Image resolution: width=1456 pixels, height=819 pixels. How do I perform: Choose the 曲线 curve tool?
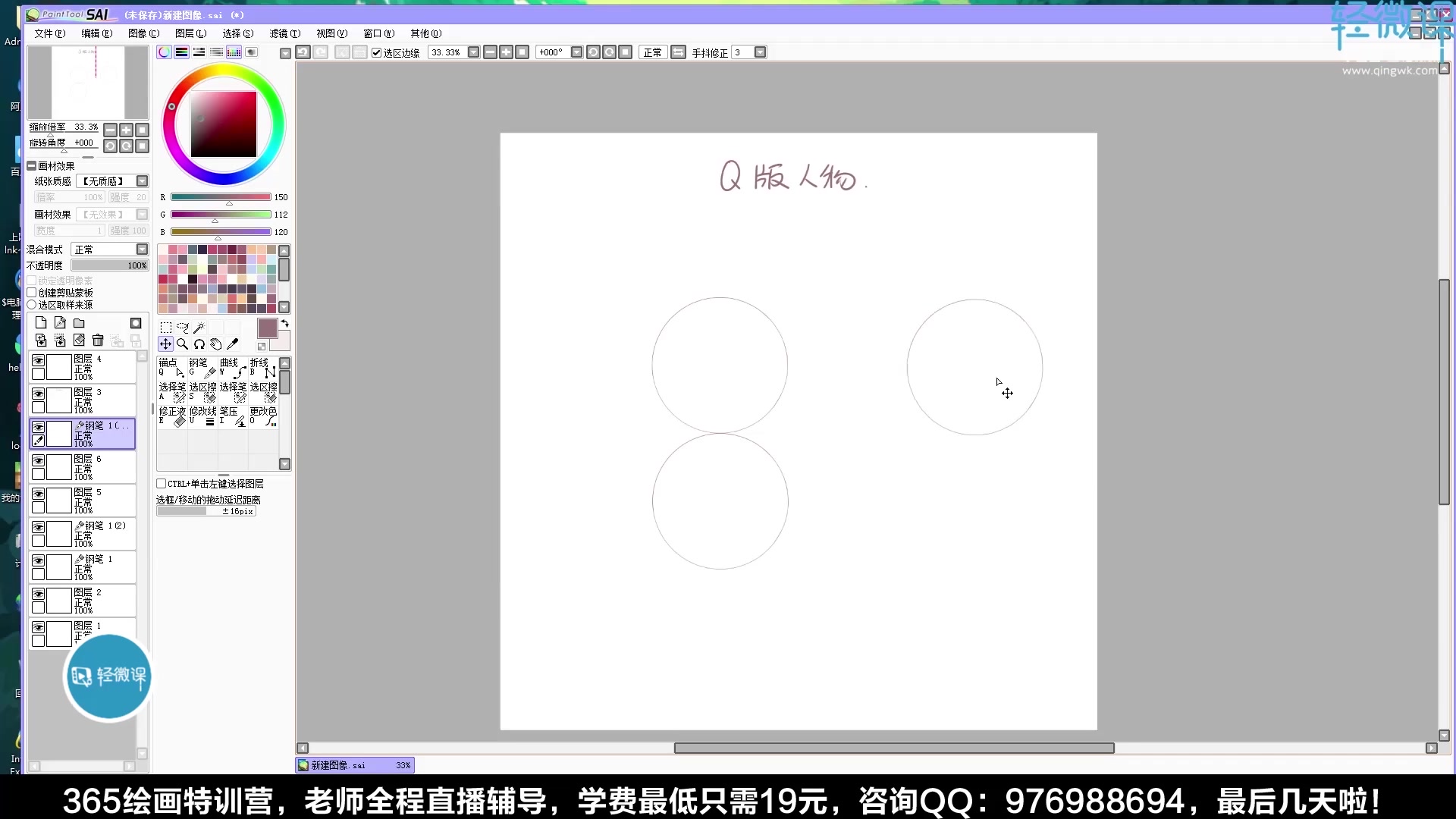(233, 368)
